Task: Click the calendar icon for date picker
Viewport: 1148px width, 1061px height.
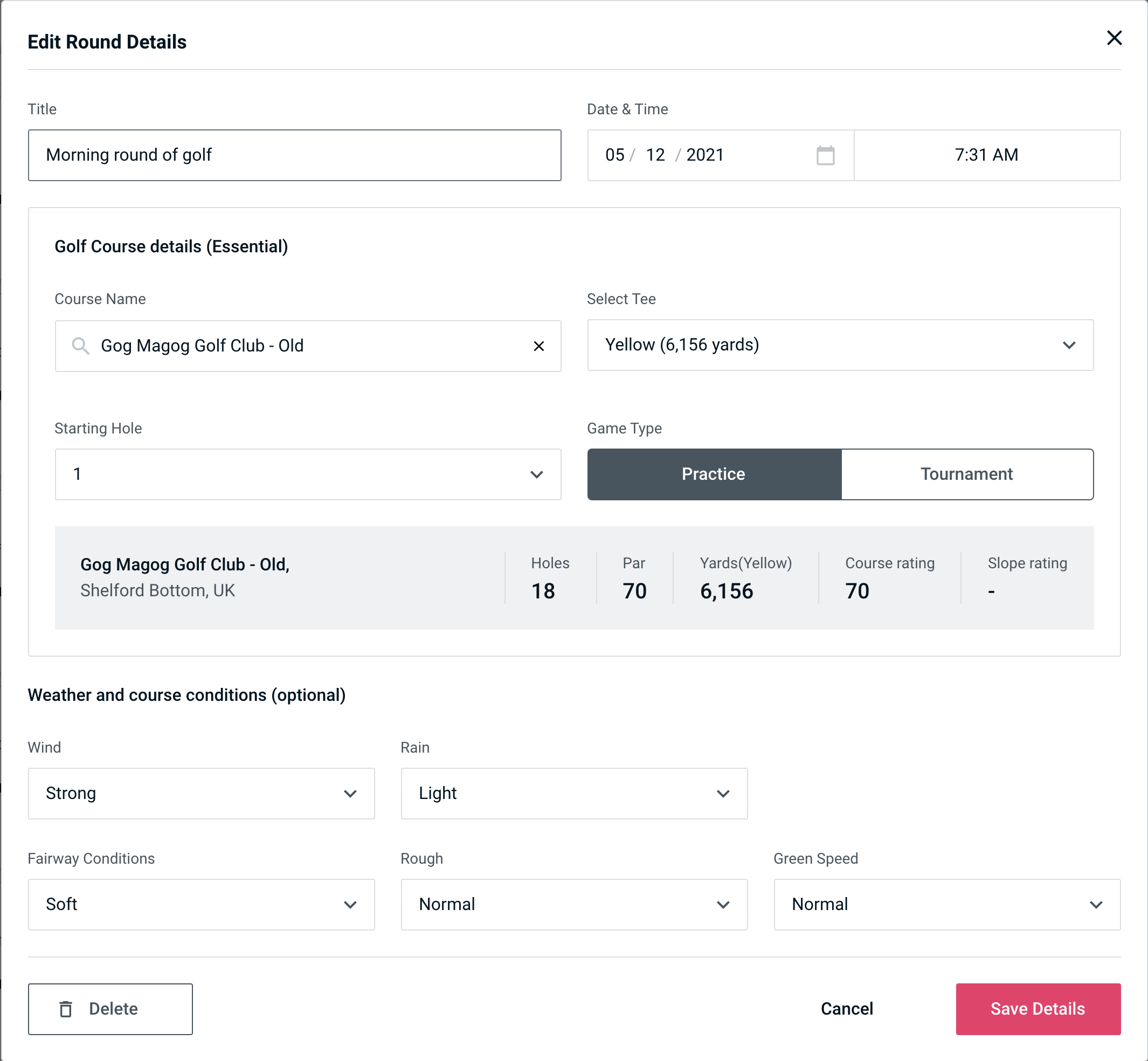Action: click(x=826, y=154)
